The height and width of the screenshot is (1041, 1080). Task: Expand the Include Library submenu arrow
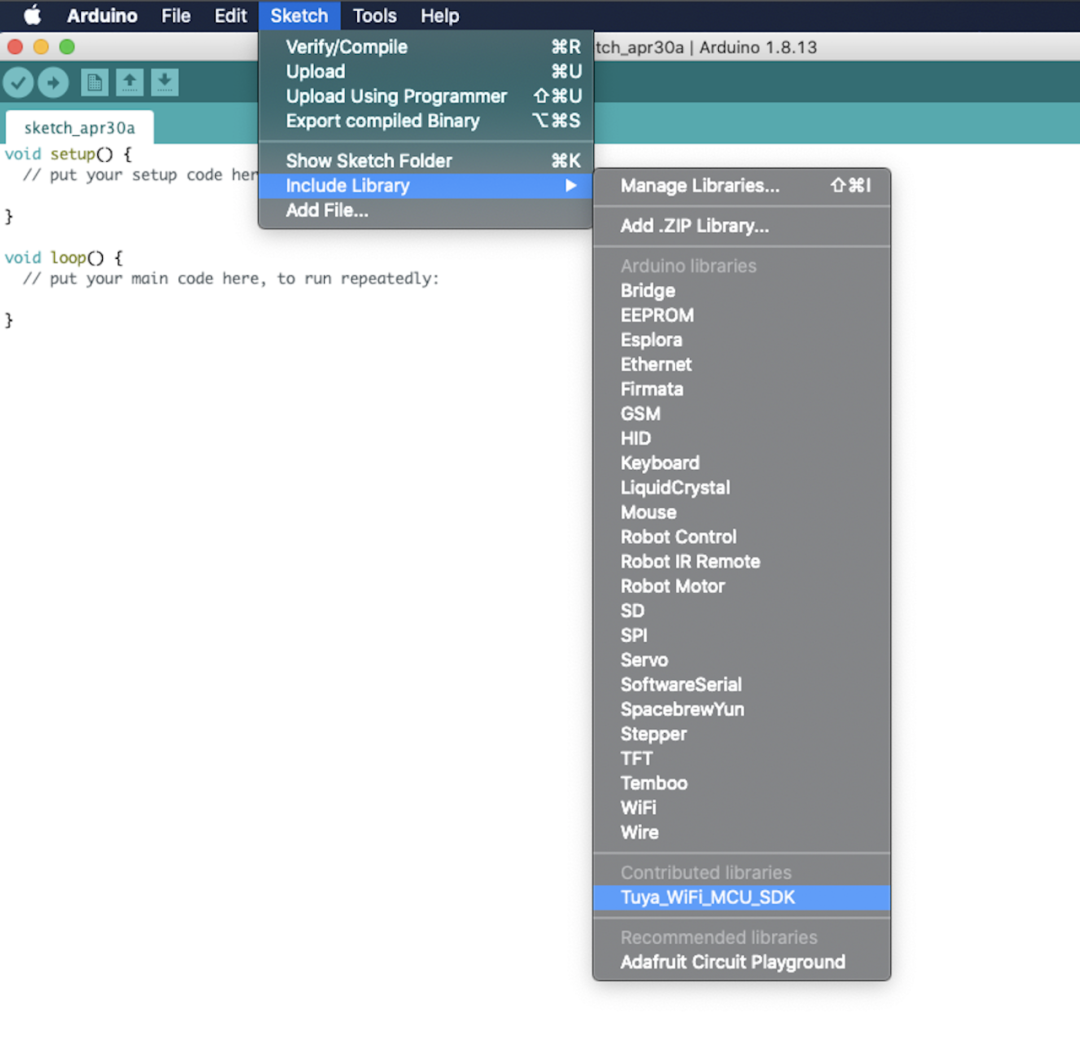coord(570,185)
